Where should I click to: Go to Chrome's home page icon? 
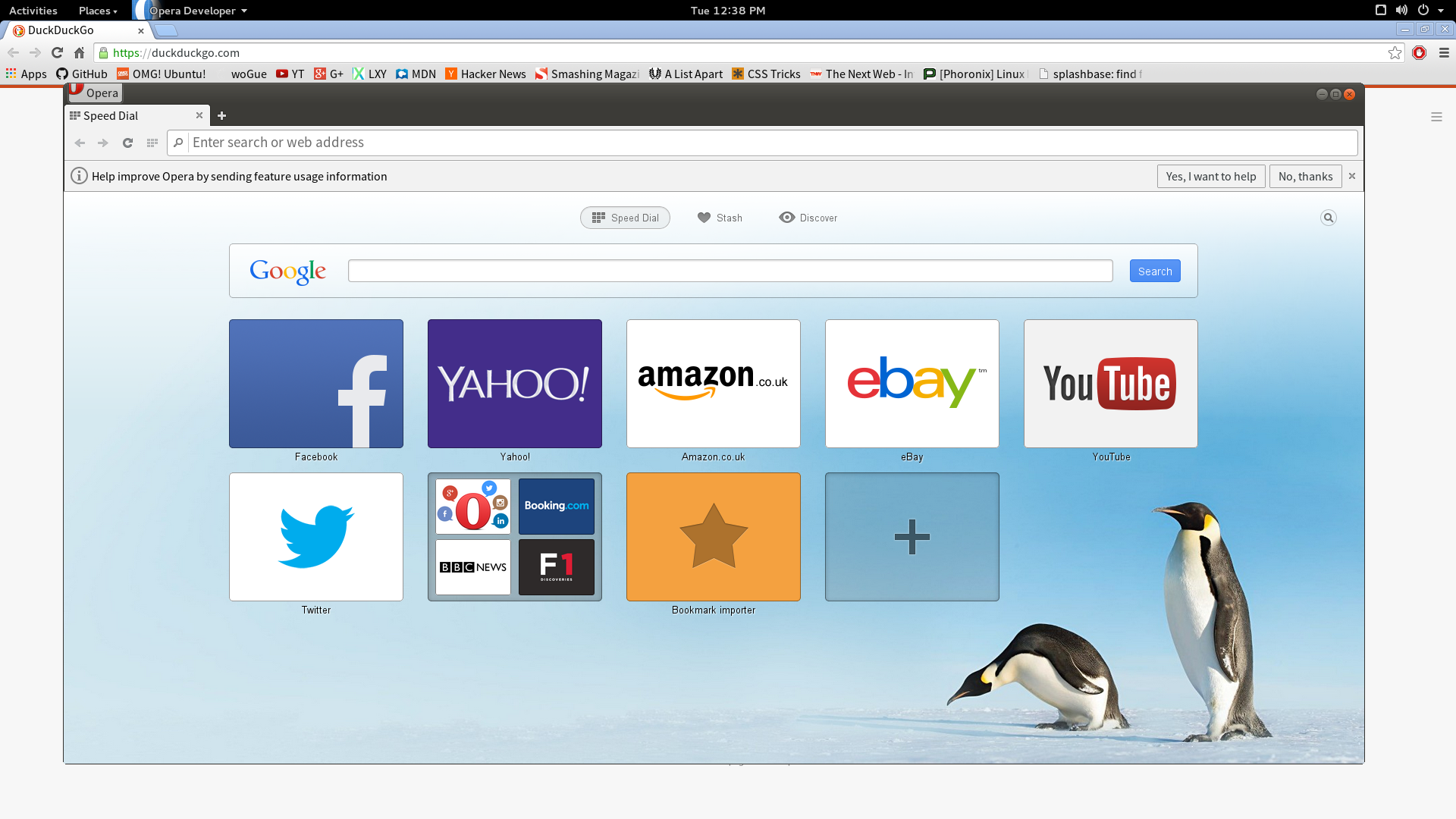[x=79, y=52]
